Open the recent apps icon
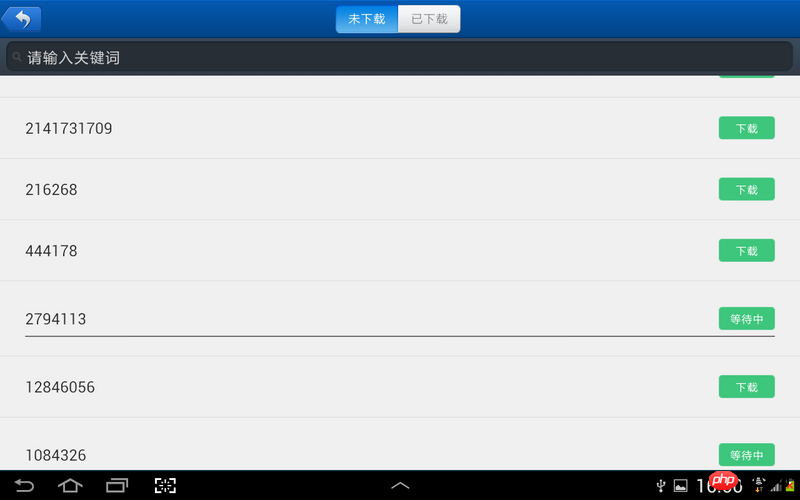The image size is (800, 500). (x=117, y=485)
